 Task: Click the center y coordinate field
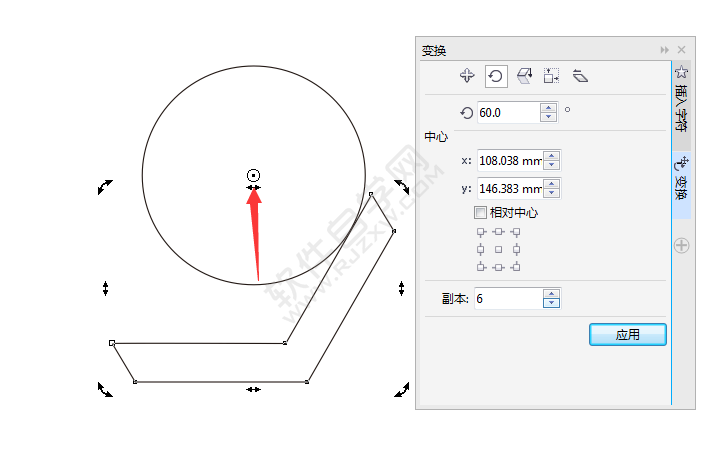(509, 188)
